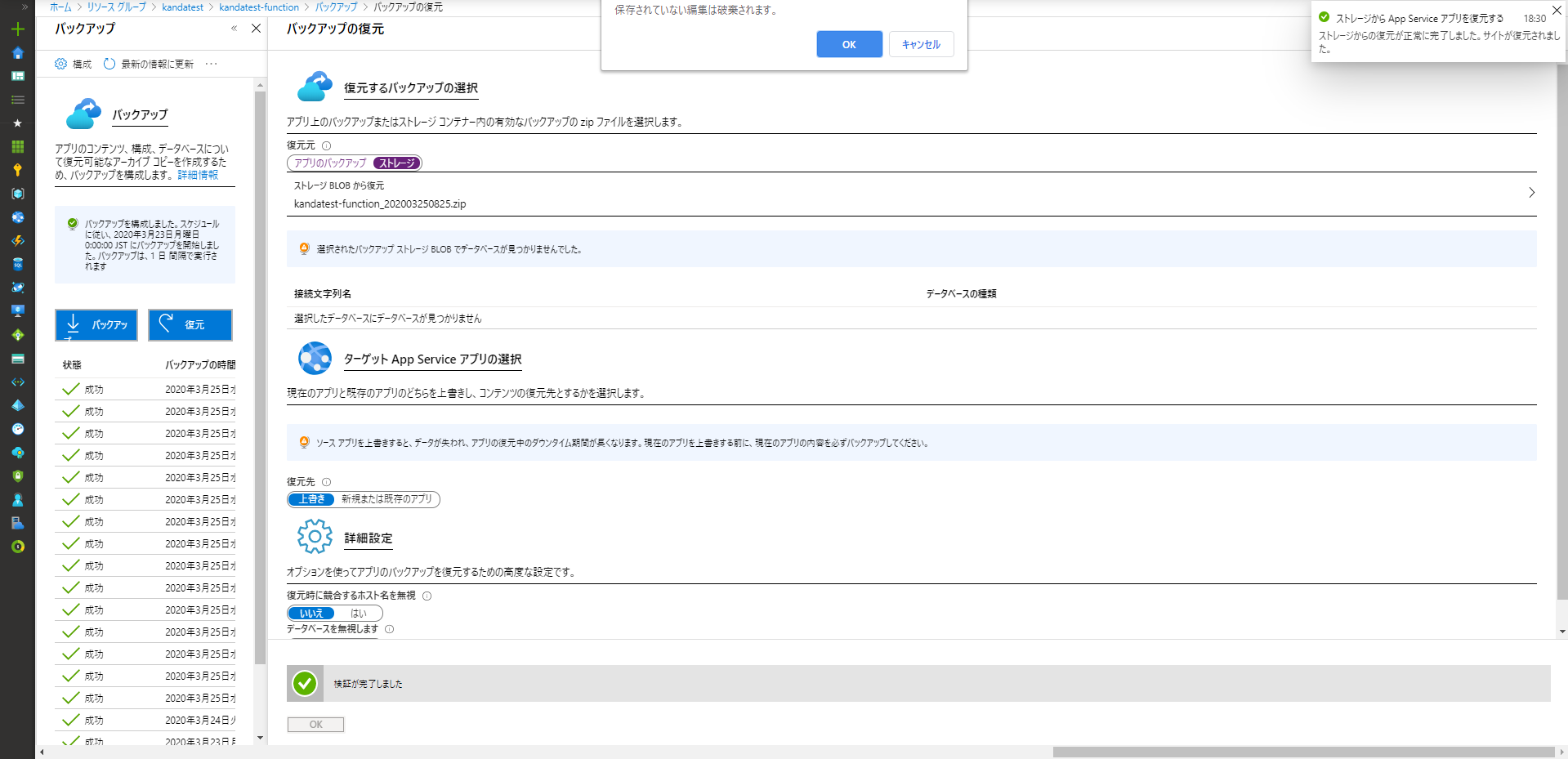Open the Dashboard icon in sidebar
Screen dimensions: 1568x759
pos(17,76)
